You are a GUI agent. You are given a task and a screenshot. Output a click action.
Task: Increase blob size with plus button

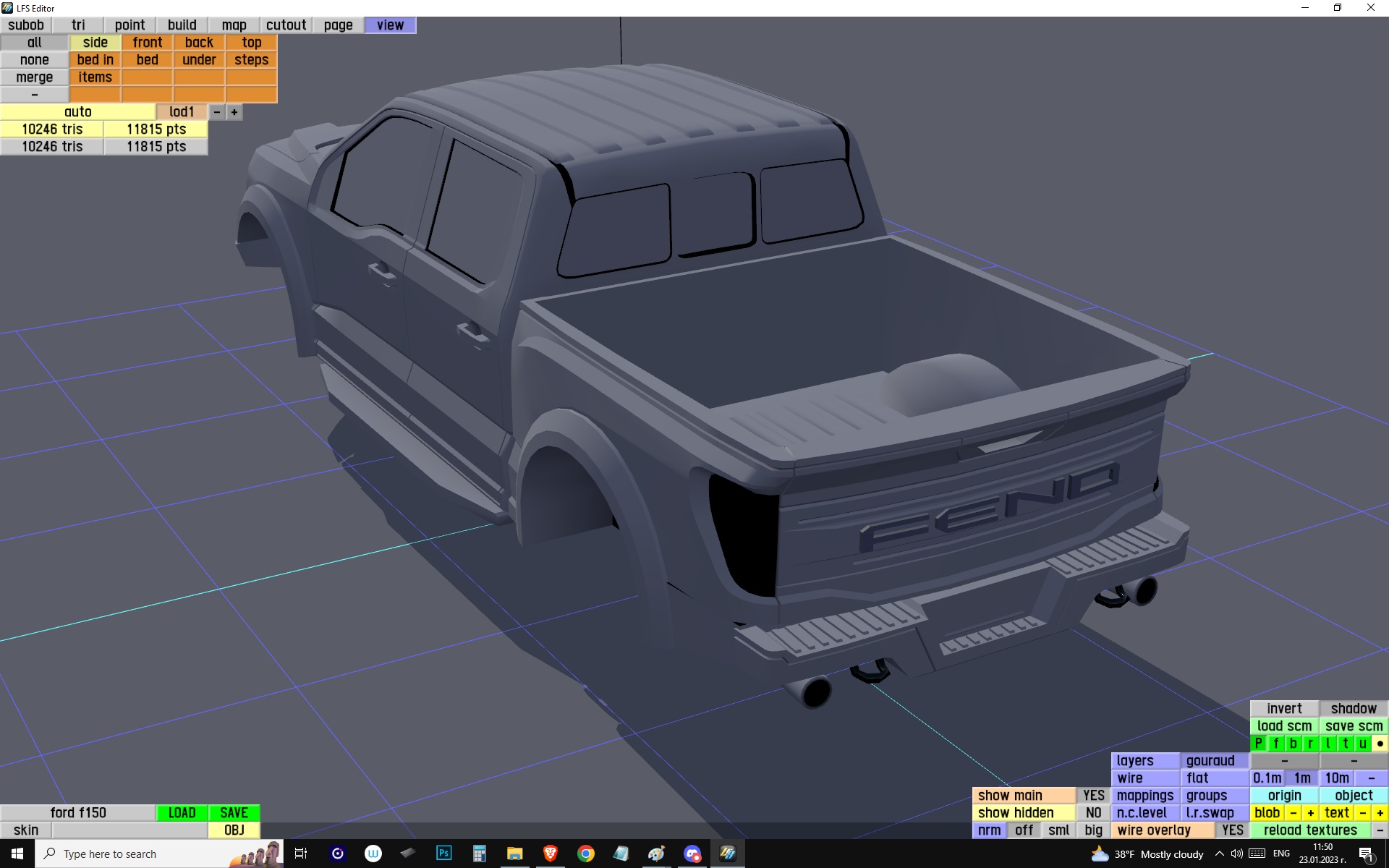coord(1310,813)
